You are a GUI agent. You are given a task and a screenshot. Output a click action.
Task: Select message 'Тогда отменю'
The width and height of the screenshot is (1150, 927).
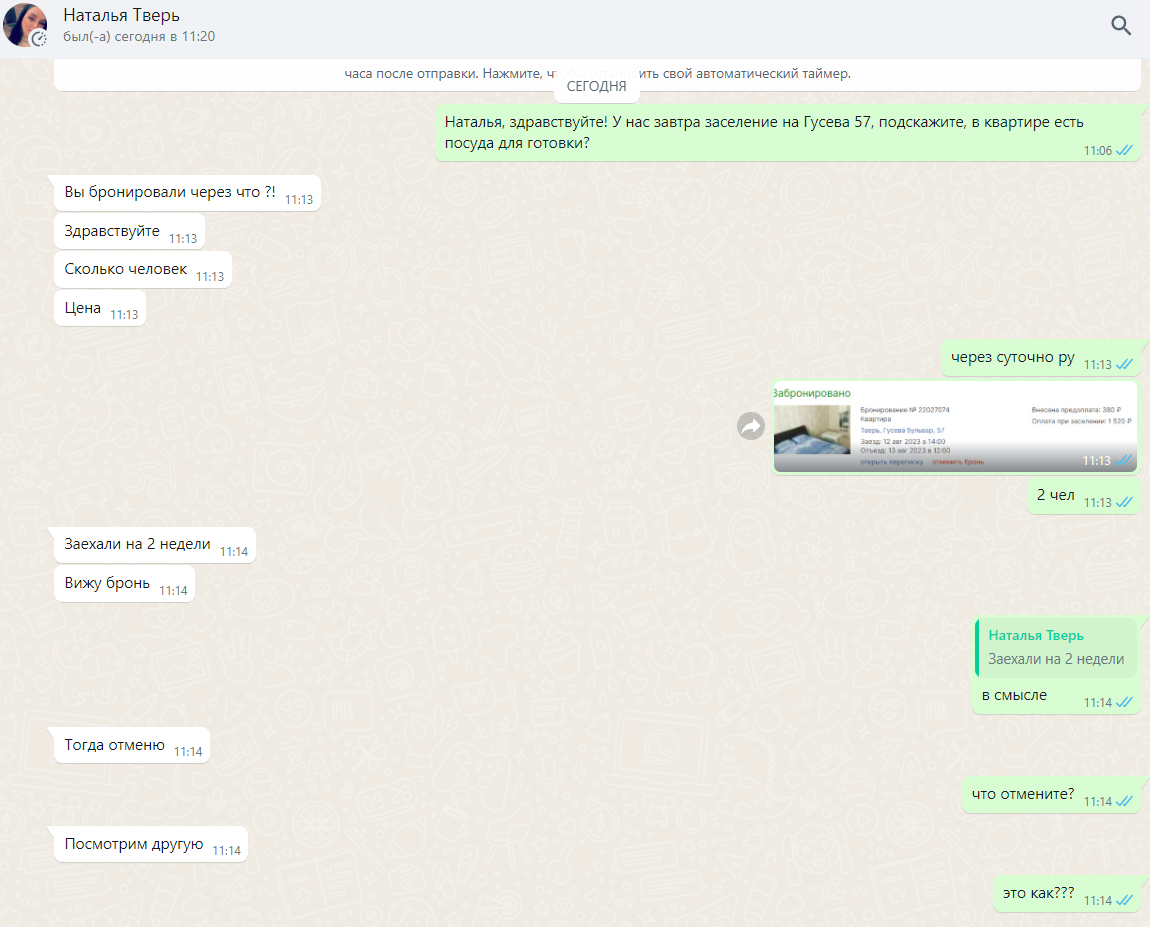pyautogui.click(x=132, y=746)
